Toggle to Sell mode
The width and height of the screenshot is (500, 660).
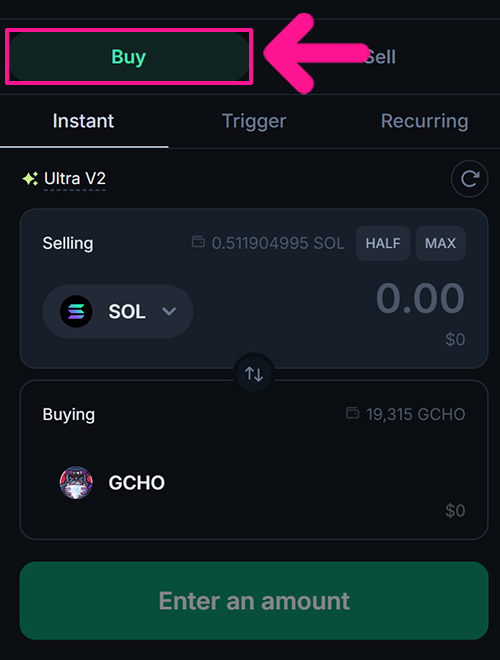pyautogui.click(x=380, y=57)
